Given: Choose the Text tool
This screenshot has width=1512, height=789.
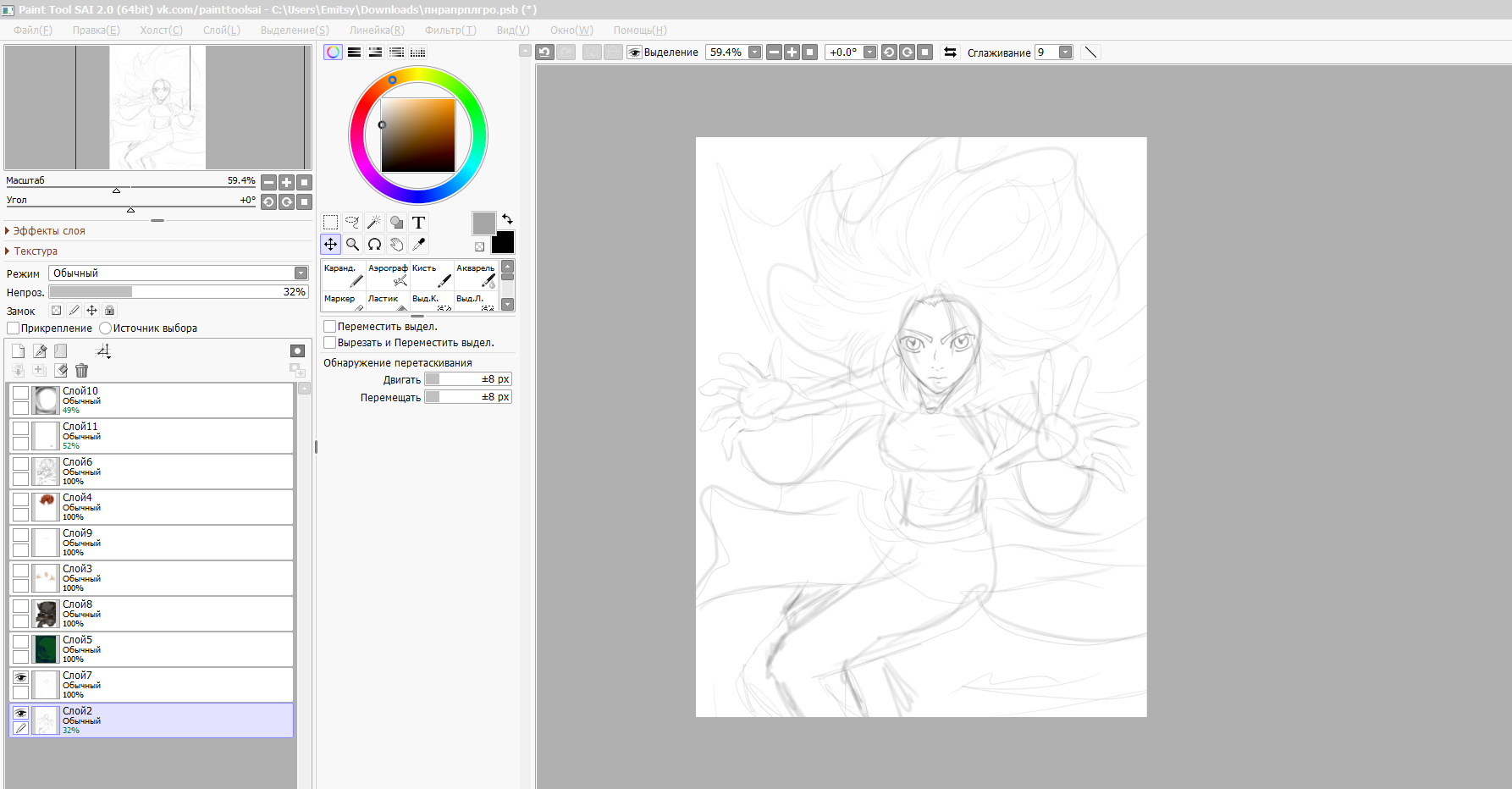Looking at the screenshot, I should (x=418, y=223).
